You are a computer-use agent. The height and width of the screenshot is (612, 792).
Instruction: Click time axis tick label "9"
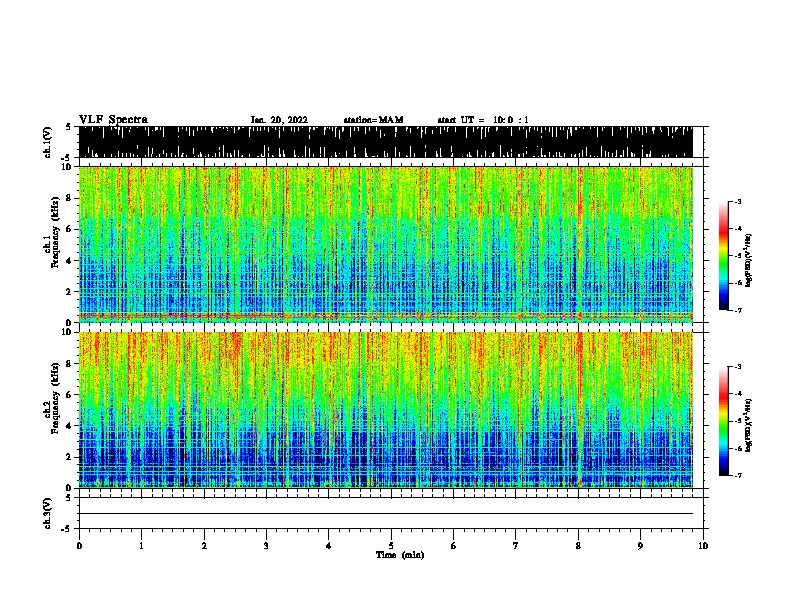point(640,546)
